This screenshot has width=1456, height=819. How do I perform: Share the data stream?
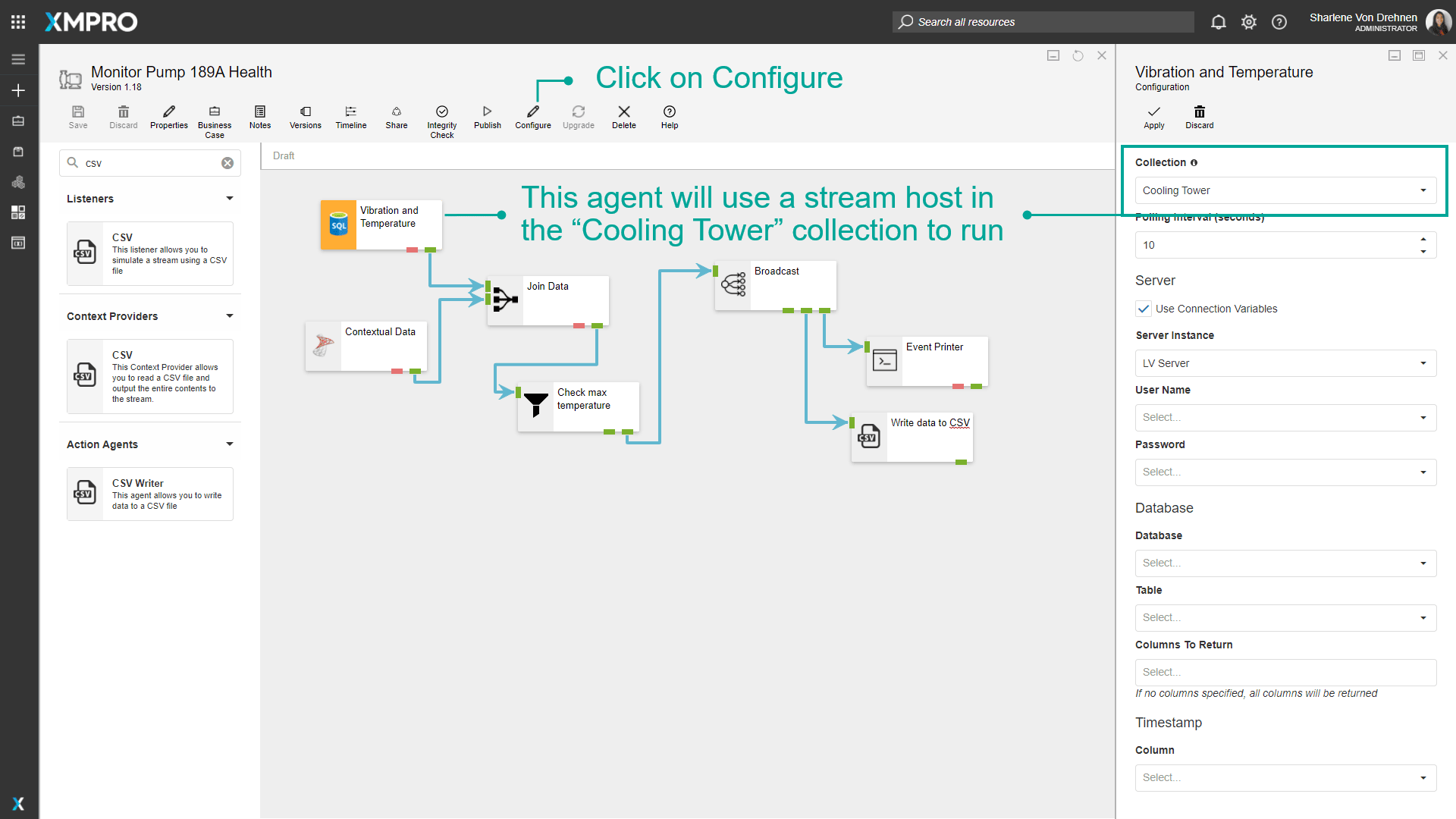[396, 118]
